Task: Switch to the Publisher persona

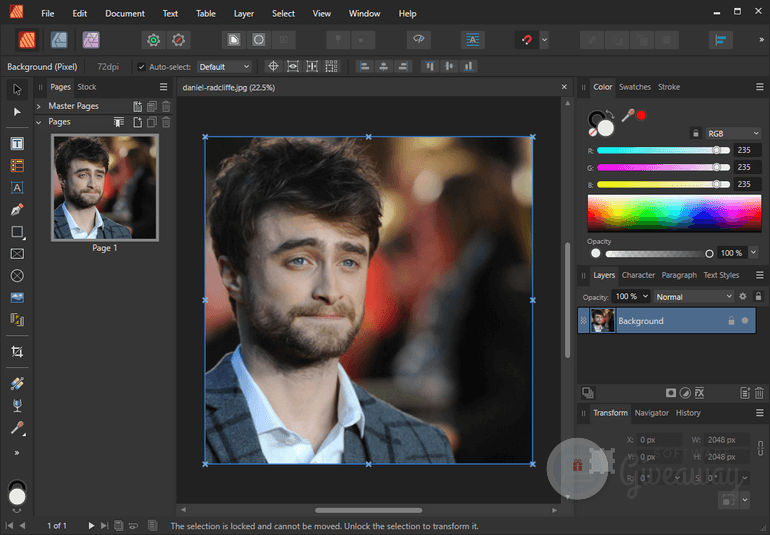Action: click(x=27, y=40)
